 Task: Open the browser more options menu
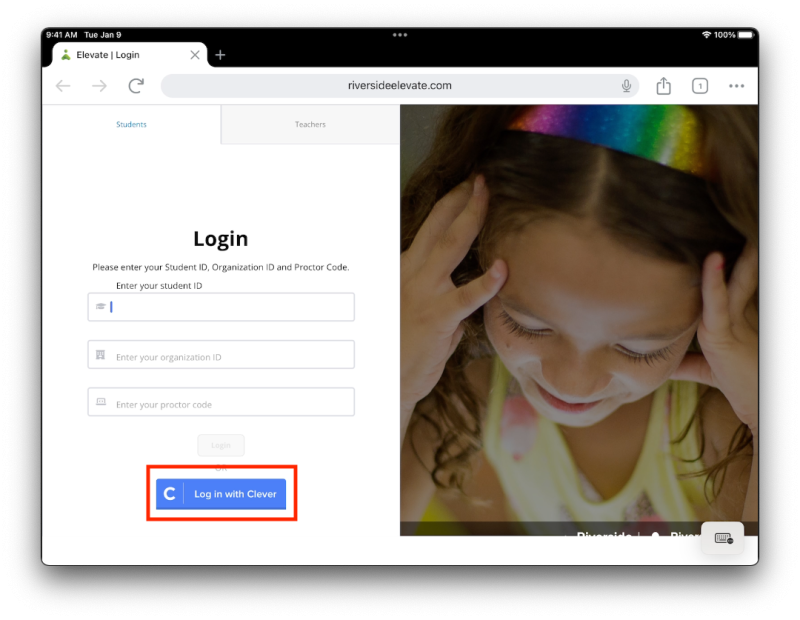click(x=736, y=86)
